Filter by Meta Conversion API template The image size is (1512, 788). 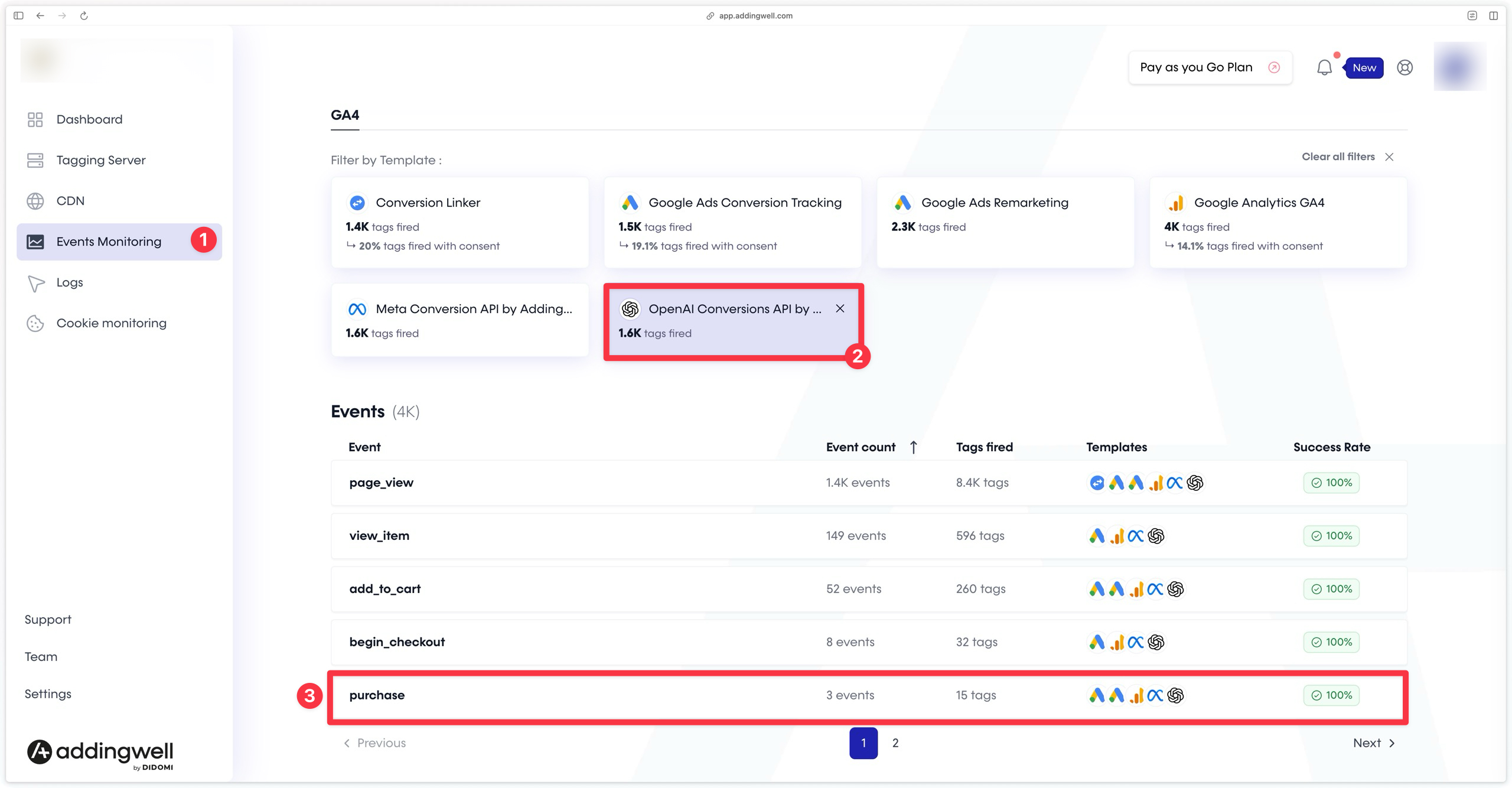coord(460,320)
